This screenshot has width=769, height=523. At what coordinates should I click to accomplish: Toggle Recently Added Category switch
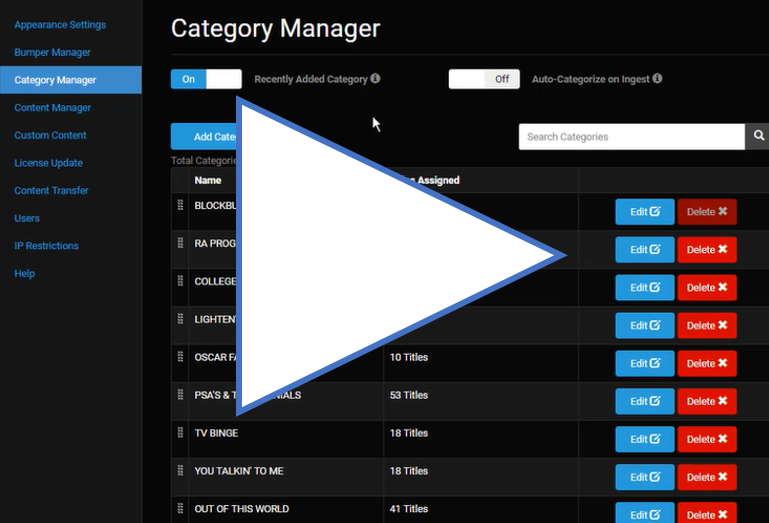click(x=206, y=79)
